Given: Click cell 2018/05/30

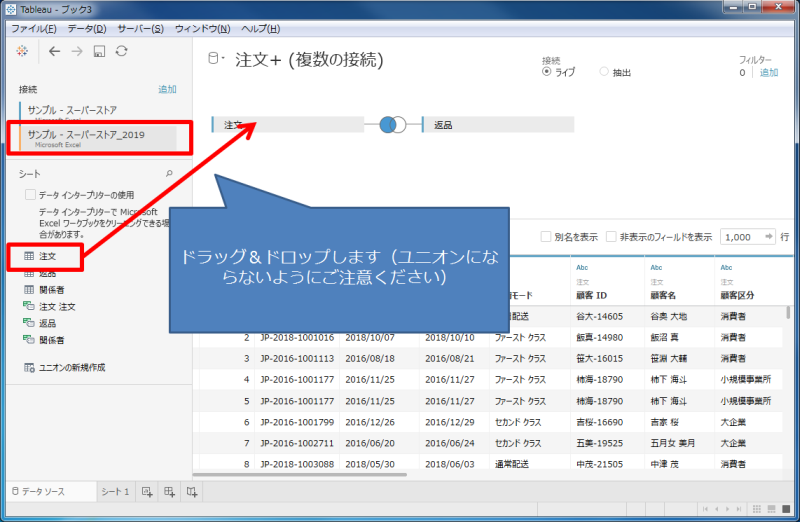Looking at the screenshot, I should (x=370, y=464).
